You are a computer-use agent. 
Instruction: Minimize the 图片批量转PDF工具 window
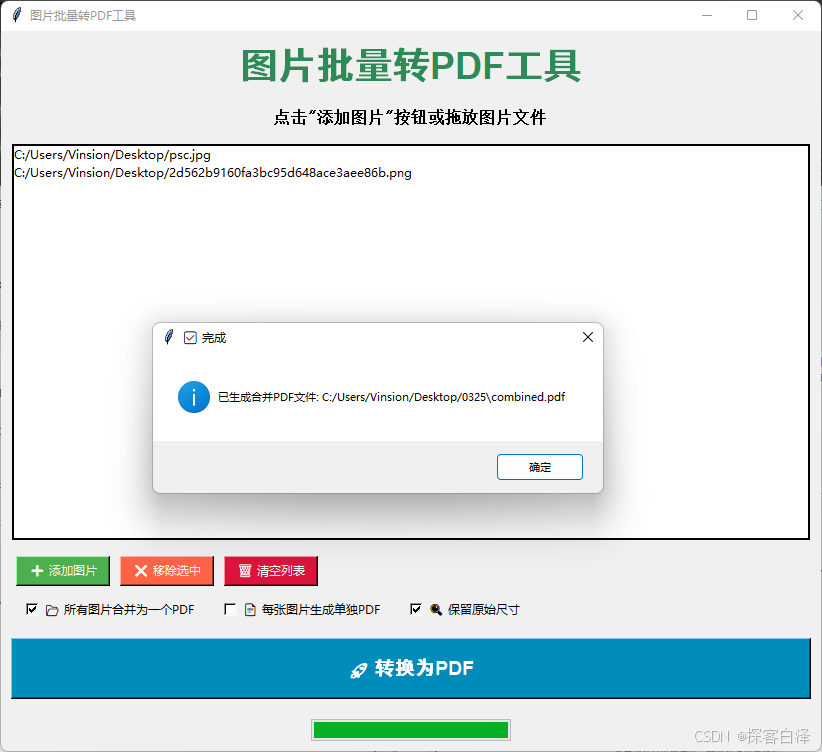click(707, 15)
